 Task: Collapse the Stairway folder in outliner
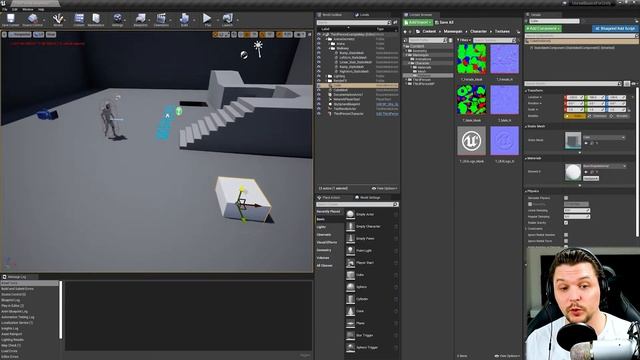tap(329, 48)
